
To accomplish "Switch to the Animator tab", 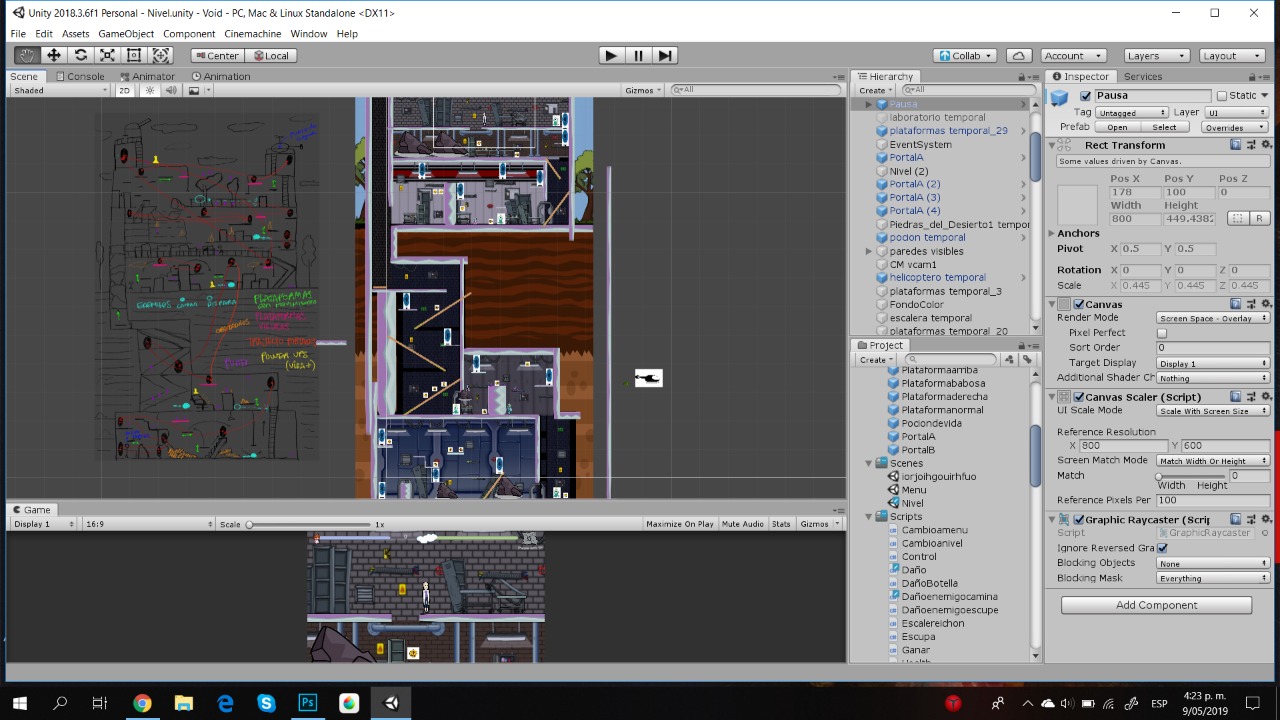I will point(147,76).
